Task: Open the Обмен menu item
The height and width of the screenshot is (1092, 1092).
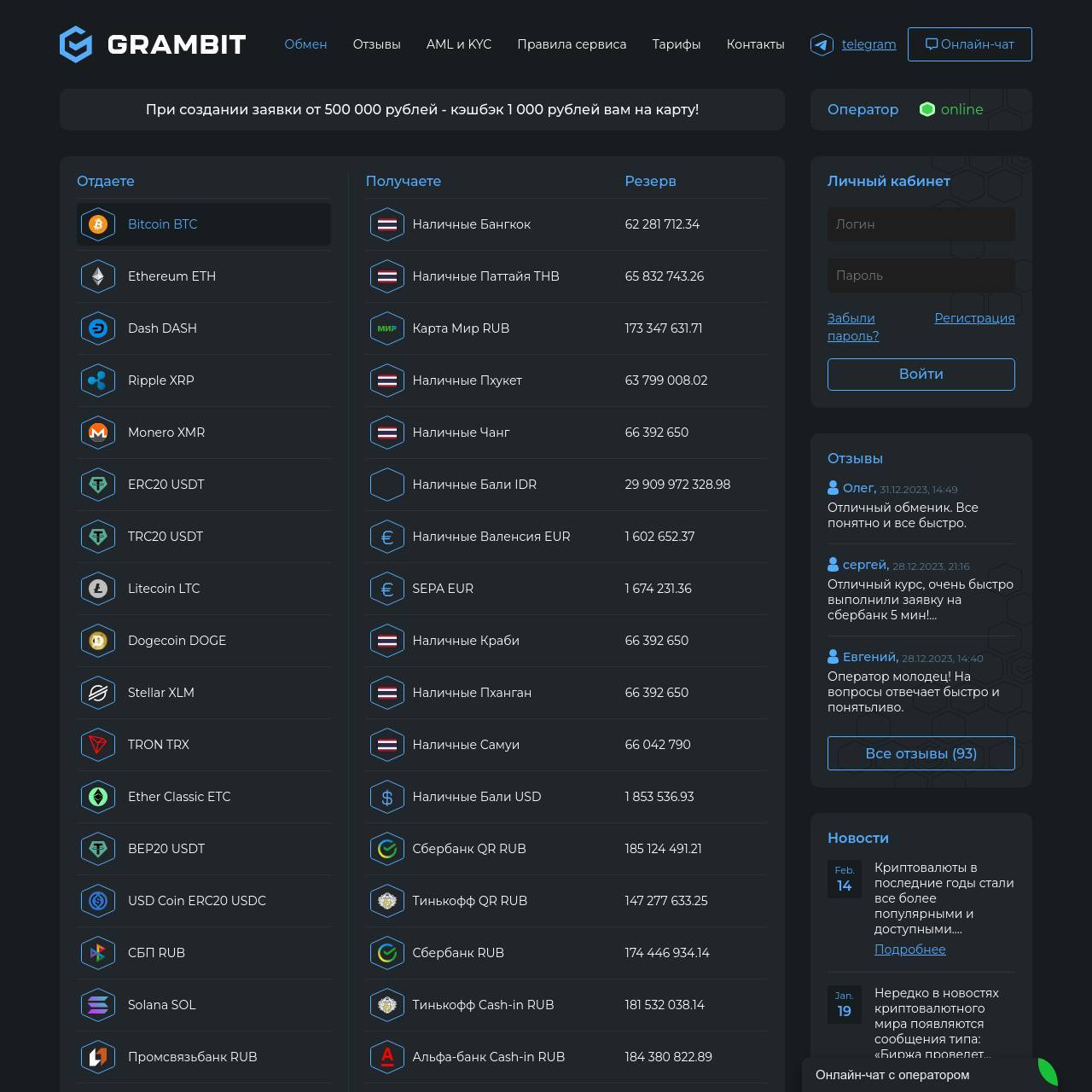Action: 305,44
